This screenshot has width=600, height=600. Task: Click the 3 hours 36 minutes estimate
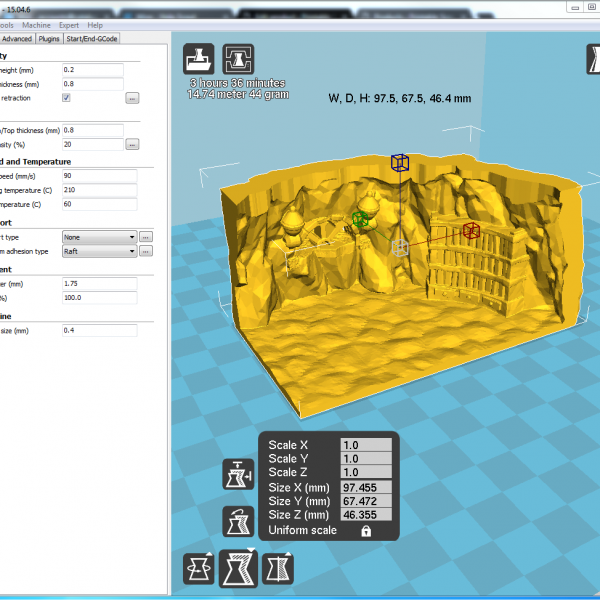coord(238,83)
